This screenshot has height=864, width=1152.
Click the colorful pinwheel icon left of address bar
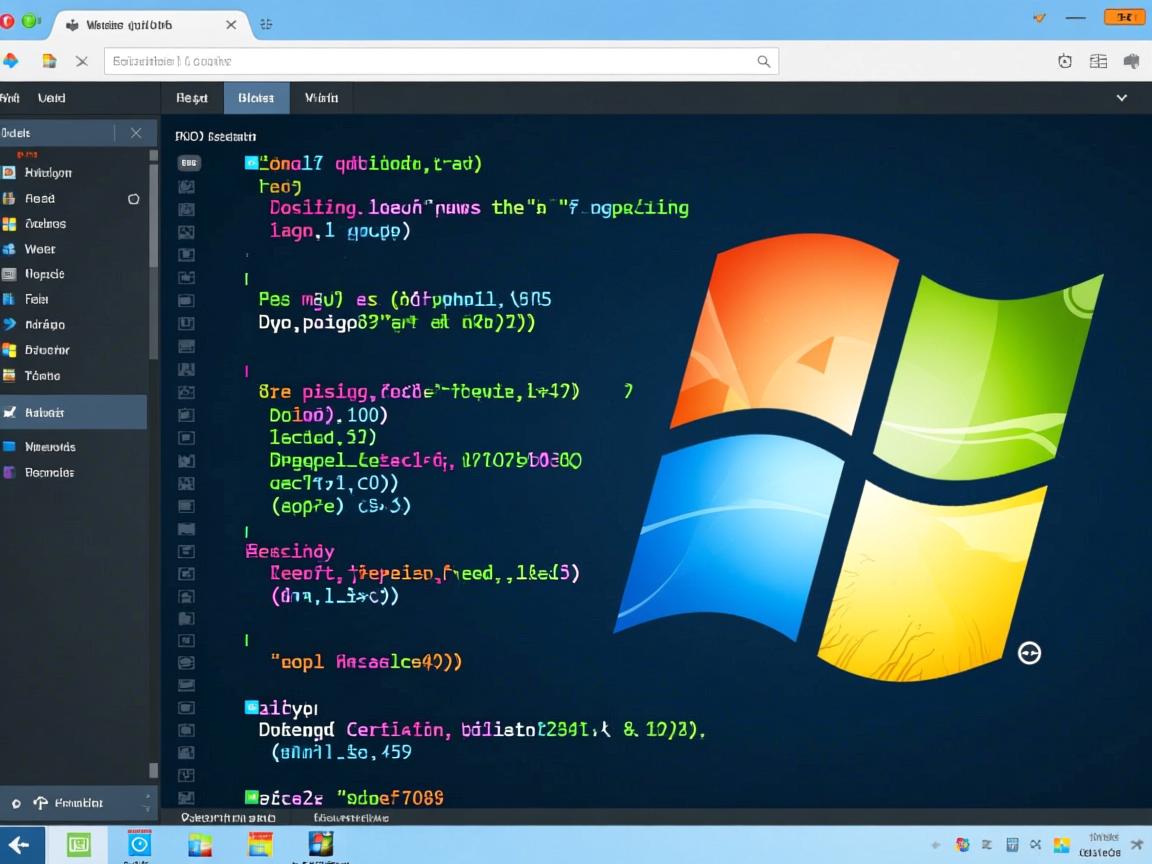pyautogui.click(x=11, y=61)
